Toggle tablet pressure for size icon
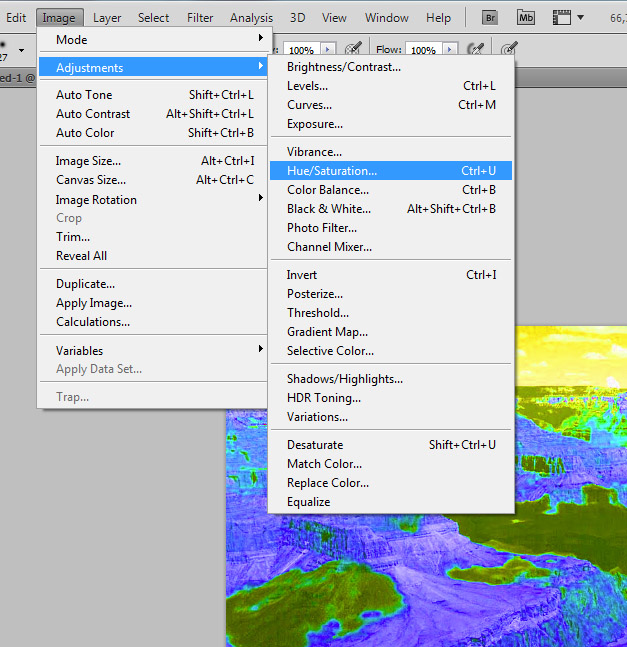627x647 pixels. (509, 49)
